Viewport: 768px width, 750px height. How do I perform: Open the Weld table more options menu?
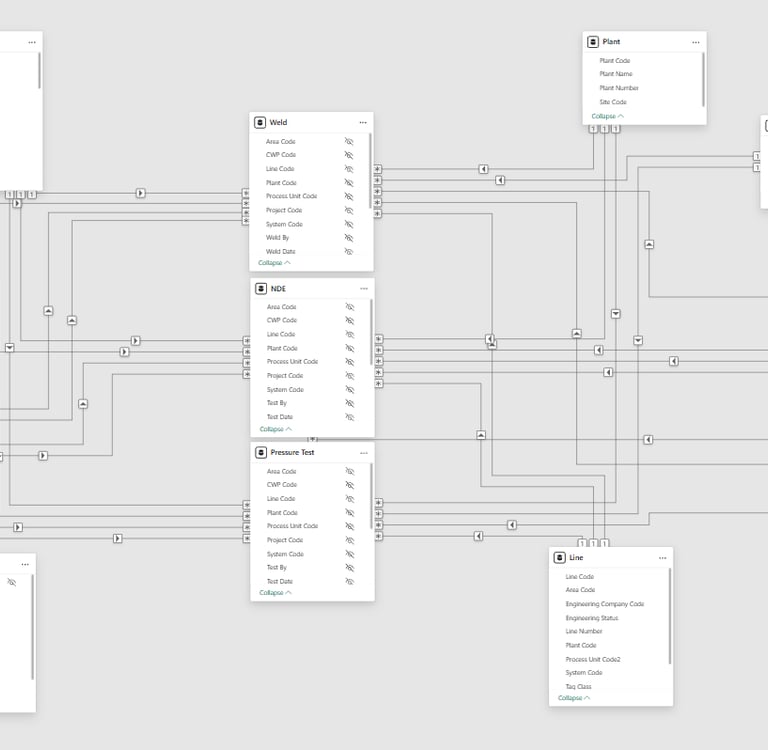coord(363,122)
